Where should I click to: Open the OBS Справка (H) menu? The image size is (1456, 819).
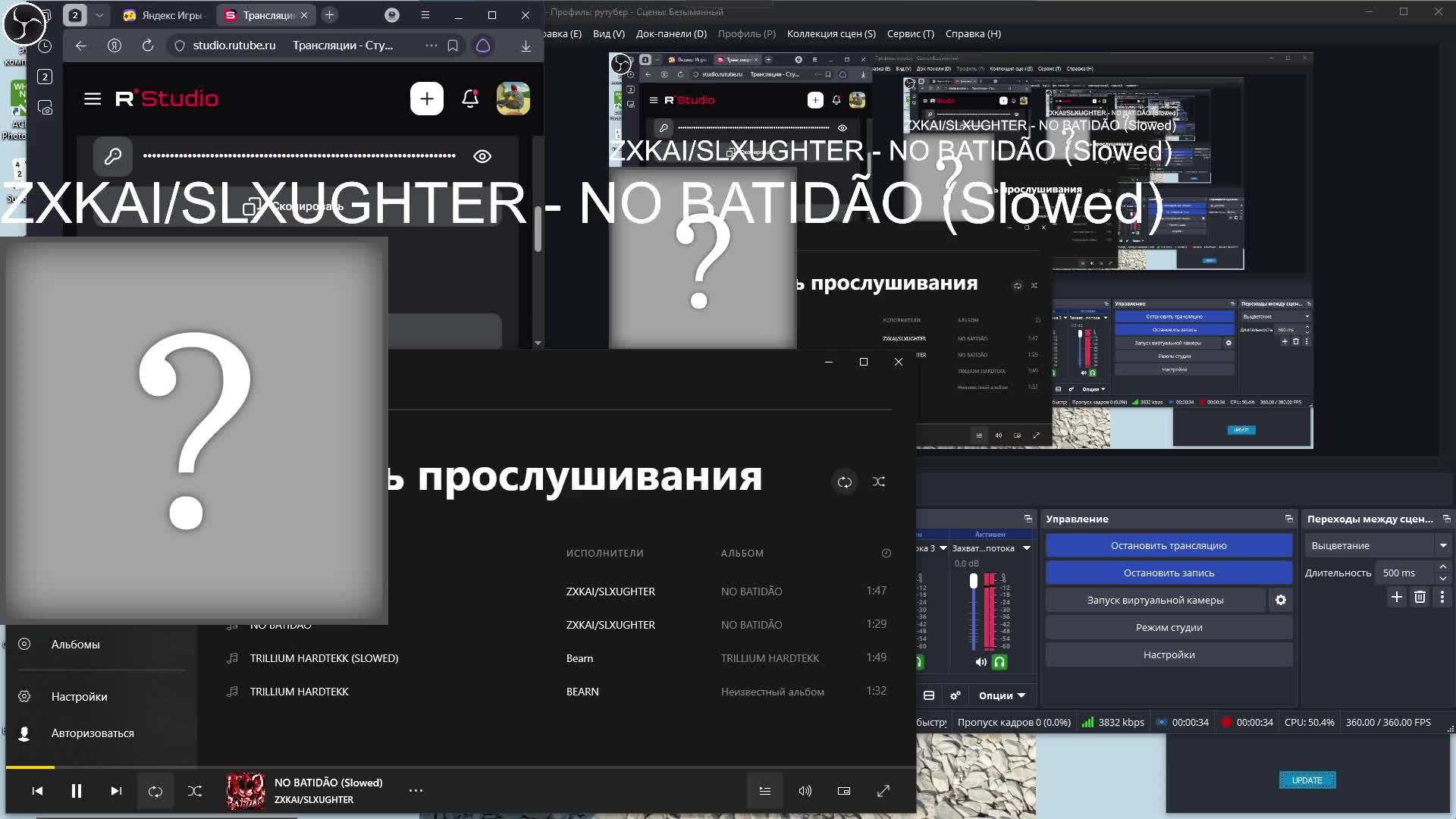click(973, 33)
